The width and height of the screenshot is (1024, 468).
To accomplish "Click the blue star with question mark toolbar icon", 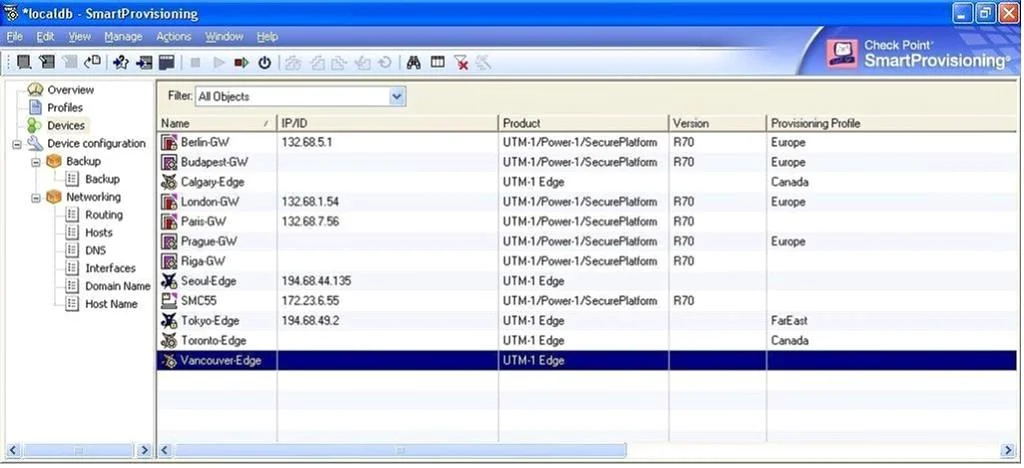I will click(x=121, y=63).
